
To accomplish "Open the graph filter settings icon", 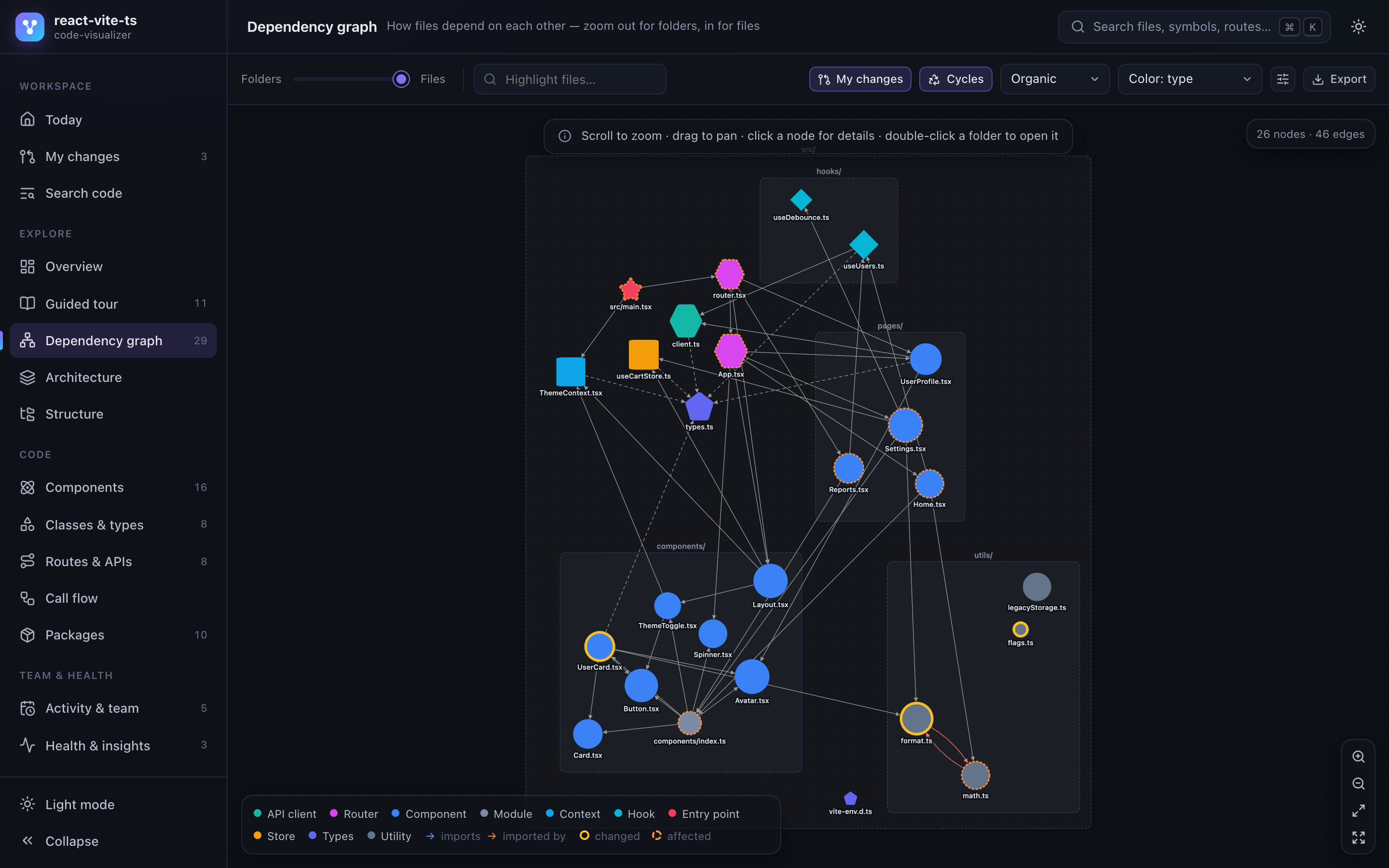I will 1282,79.
